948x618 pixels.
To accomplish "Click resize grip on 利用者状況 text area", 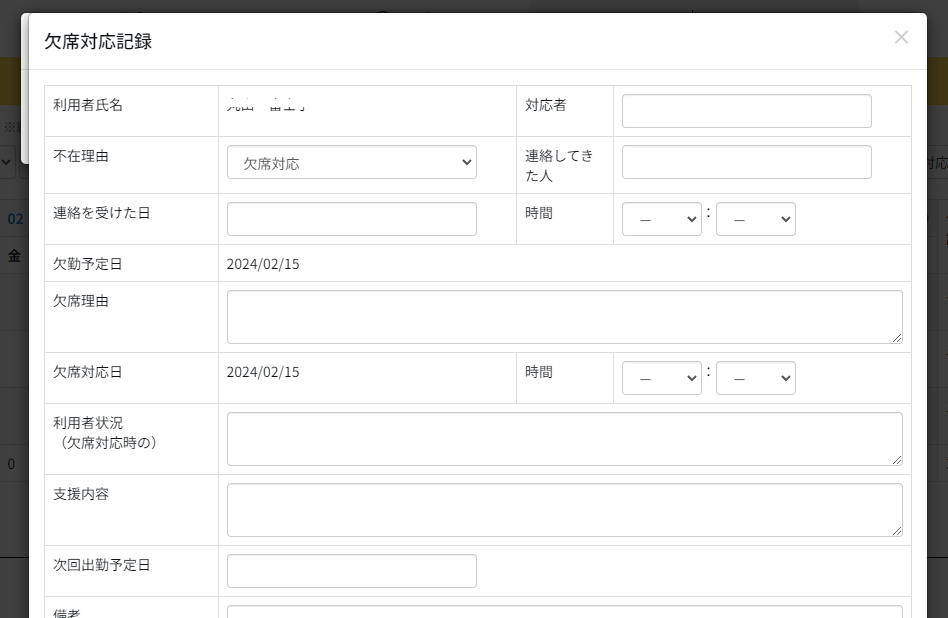I will (x=897, y=460).
